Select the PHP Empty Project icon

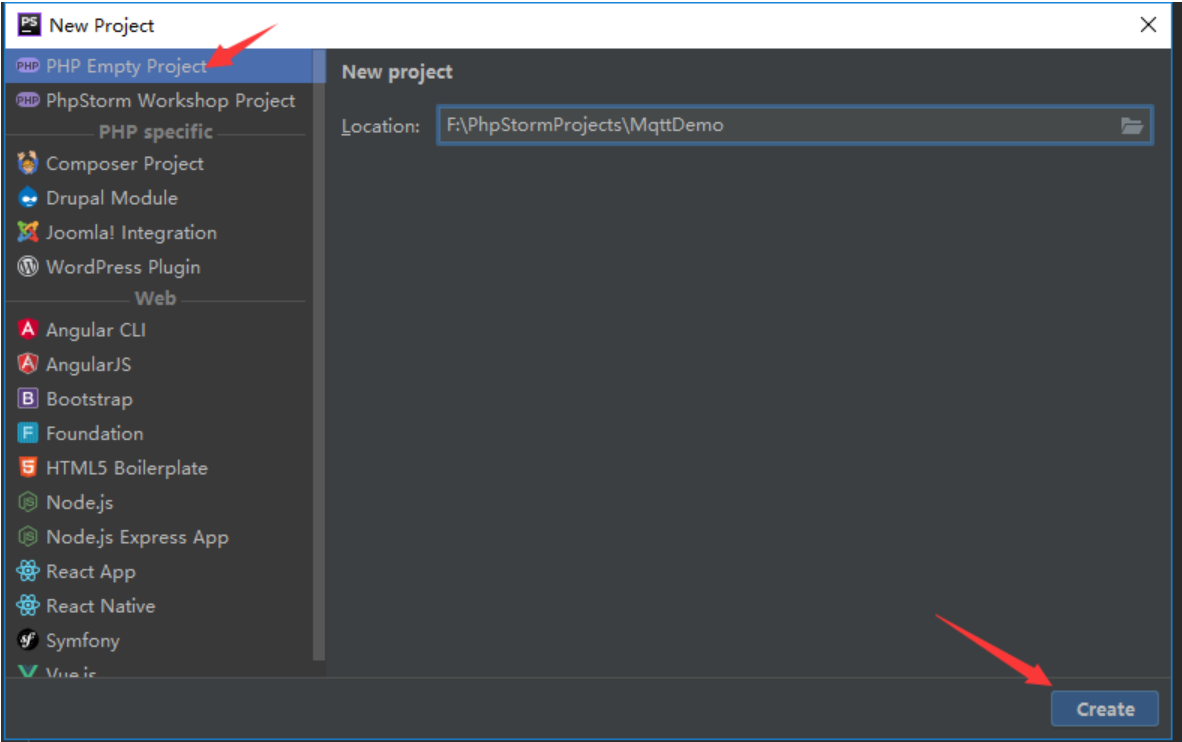(x=28, y=66)
